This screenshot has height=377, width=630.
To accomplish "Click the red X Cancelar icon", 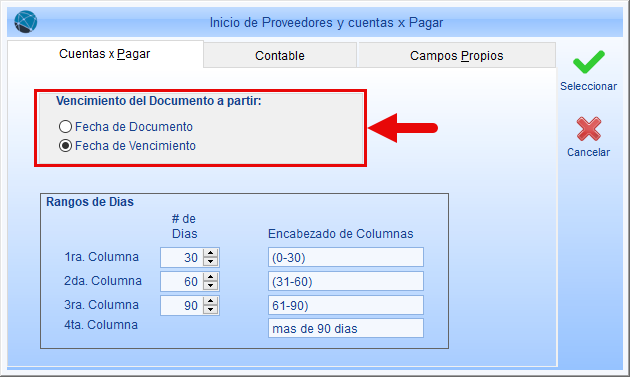I will (x=589, y=129).
